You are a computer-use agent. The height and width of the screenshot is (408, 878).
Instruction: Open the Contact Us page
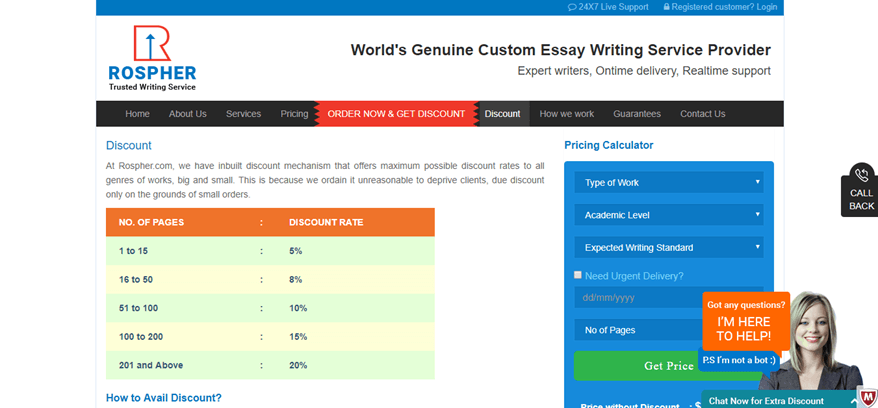702,114
